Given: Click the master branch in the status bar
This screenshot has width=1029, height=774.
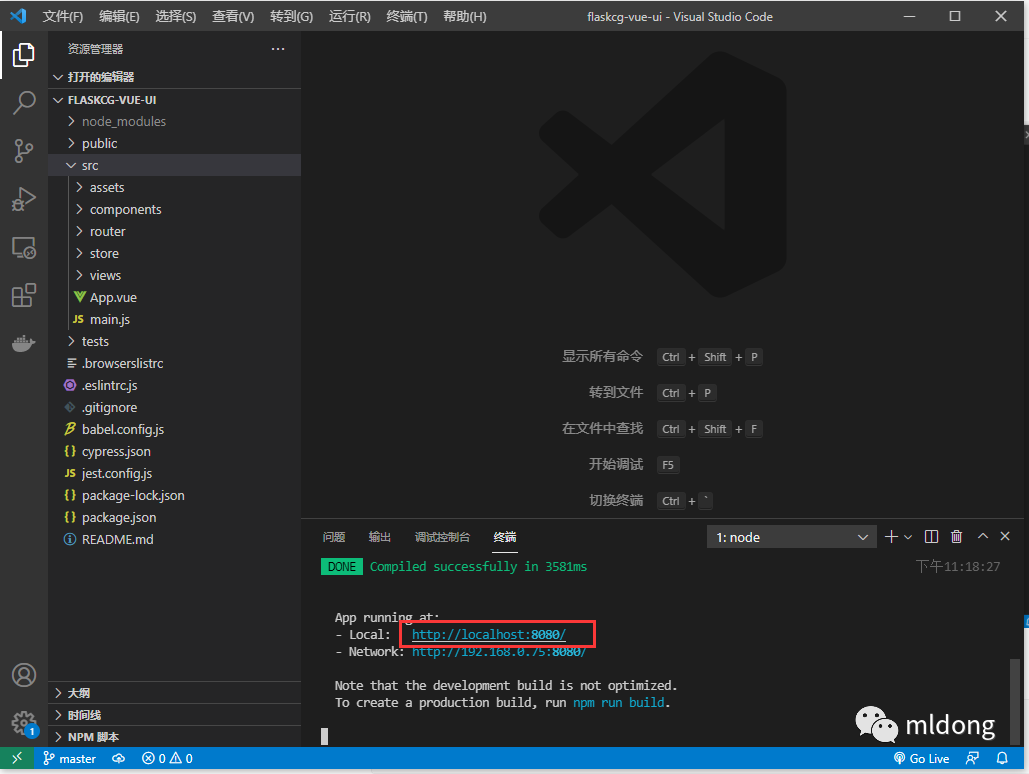Looking at the screenshot, I should [69, 758].
